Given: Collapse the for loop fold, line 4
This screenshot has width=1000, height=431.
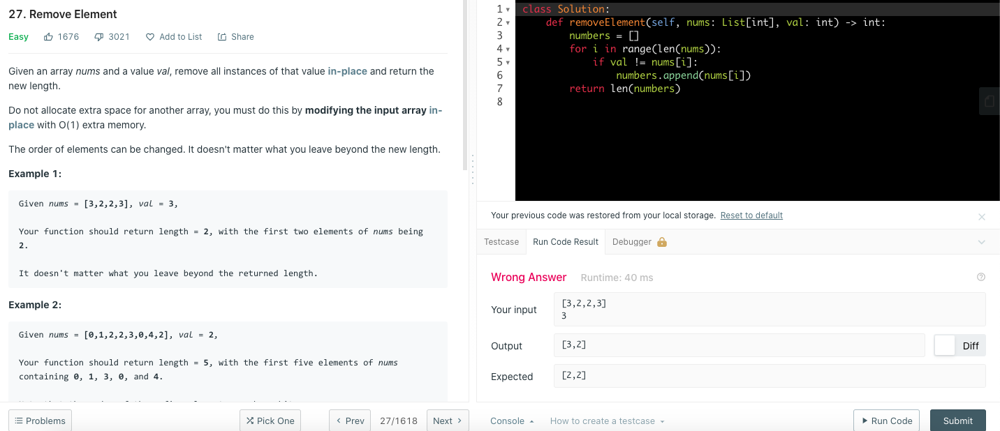Looking at the screenshot, I should [507, 48].
